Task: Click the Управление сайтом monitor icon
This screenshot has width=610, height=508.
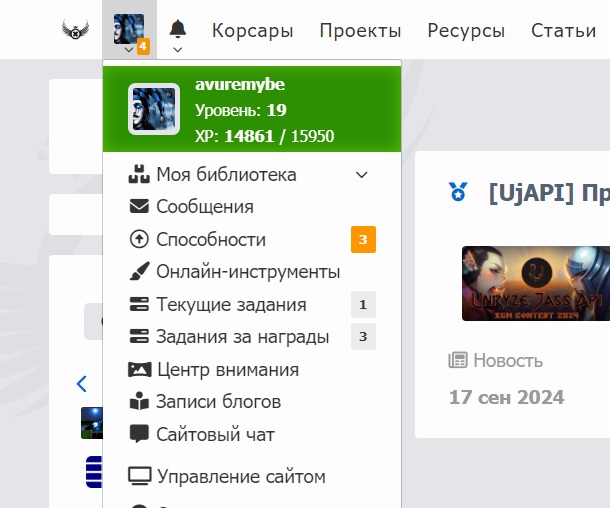Action: (x=140, y=476)
